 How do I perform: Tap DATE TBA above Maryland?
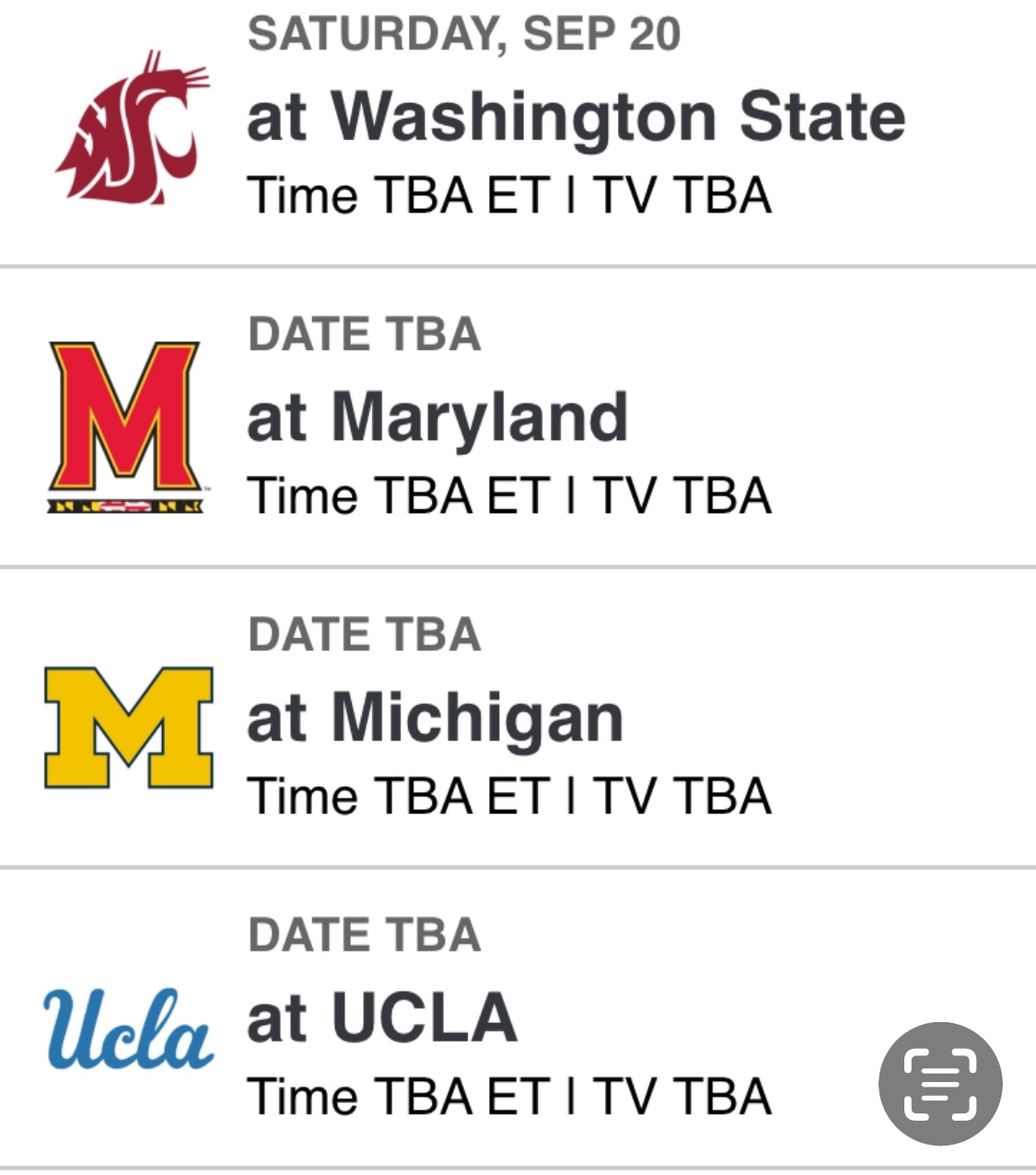point(365,334)
